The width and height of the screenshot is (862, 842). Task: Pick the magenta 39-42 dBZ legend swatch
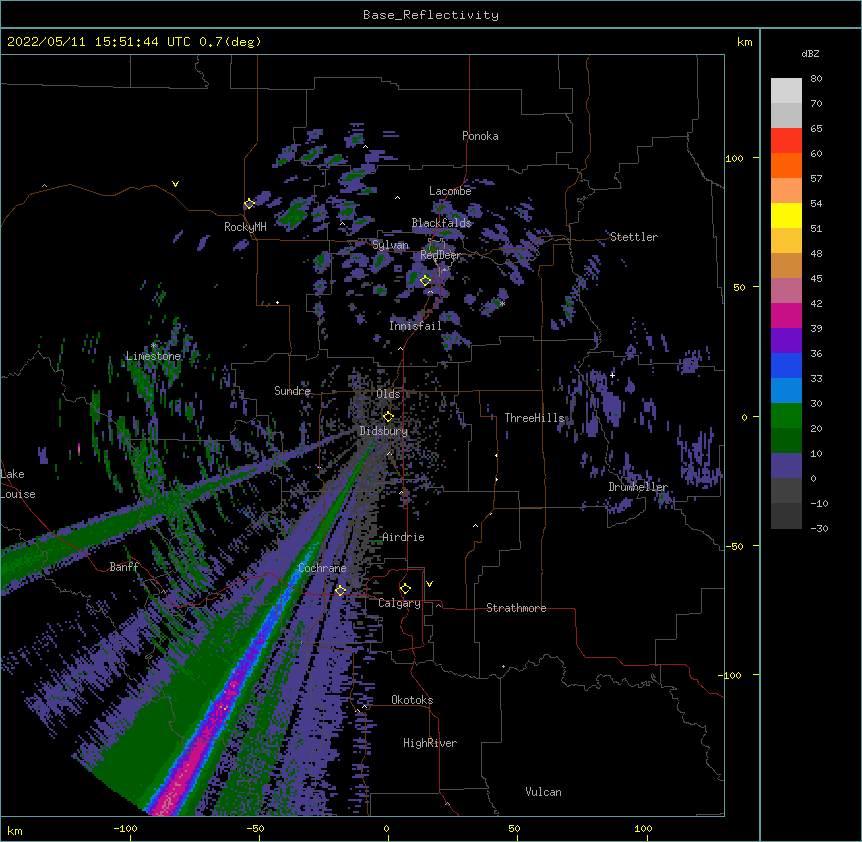786,315
